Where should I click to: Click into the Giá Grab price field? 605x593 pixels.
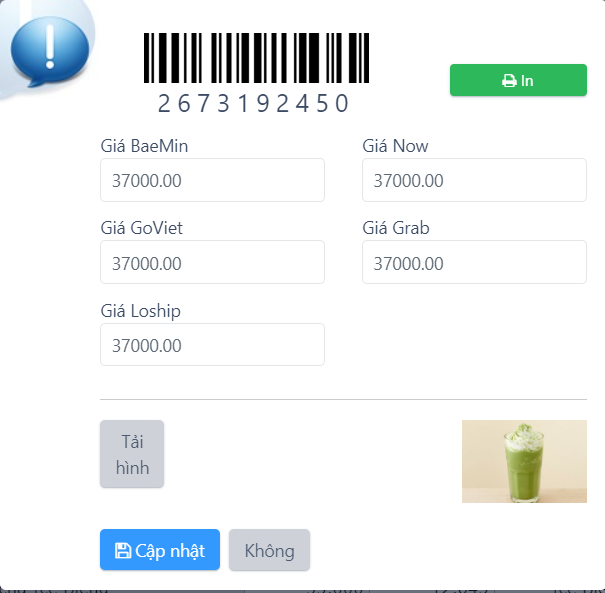tap(474, 262)
